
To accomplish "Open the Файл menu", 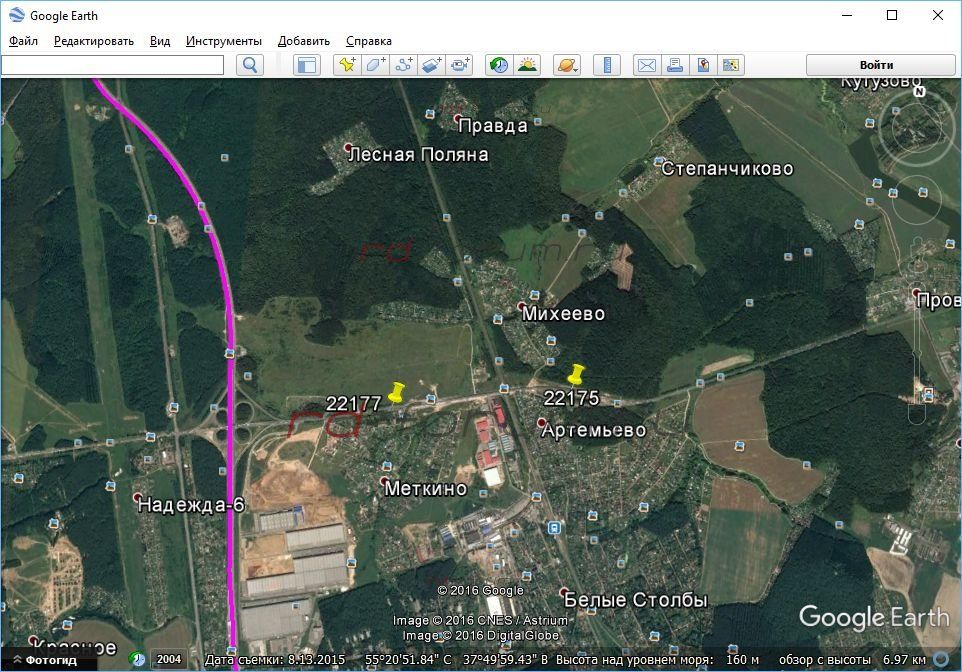I will pos(24,41).
